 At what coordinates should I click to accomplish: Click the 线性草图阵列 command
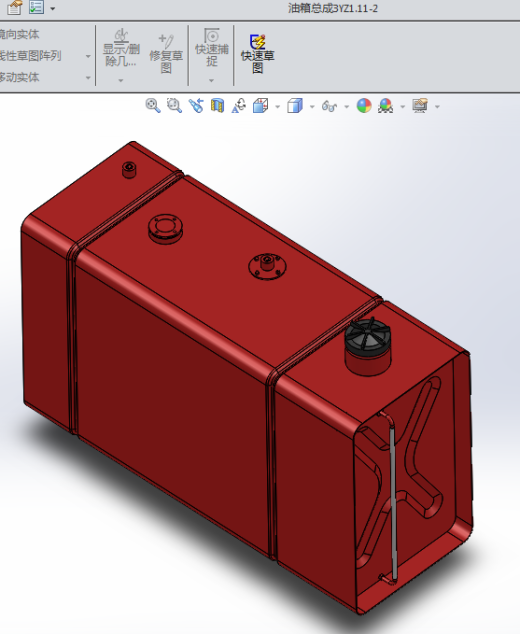click(x=30, y=56)
